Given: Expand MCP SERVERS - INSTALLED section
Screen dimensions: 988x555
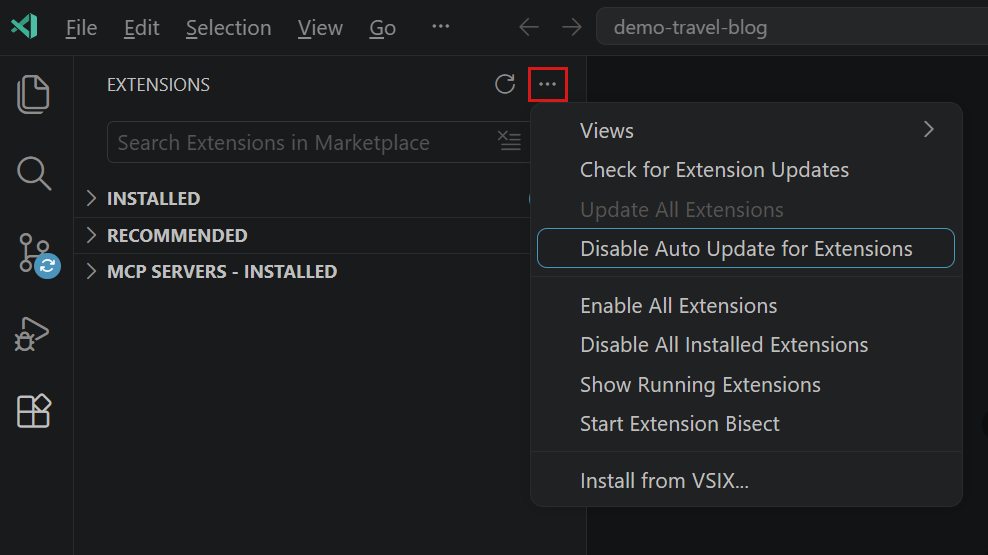Looking at the screenshot, I should coord(302,272).
